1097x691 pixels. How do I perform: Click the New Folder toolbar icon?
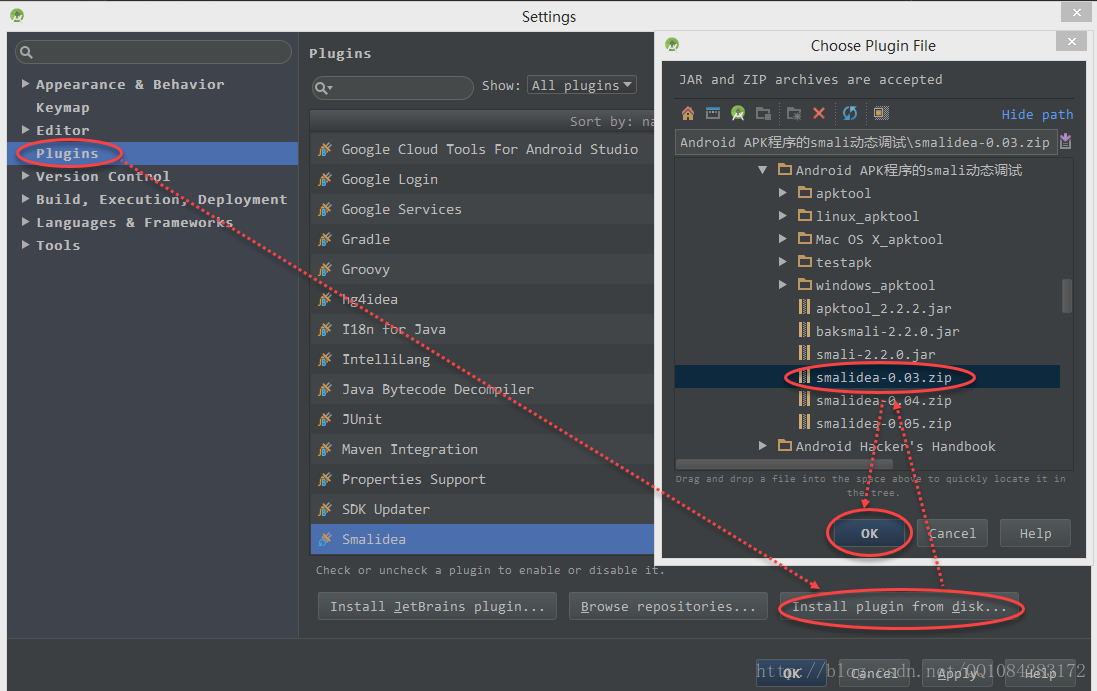(794, 113)
